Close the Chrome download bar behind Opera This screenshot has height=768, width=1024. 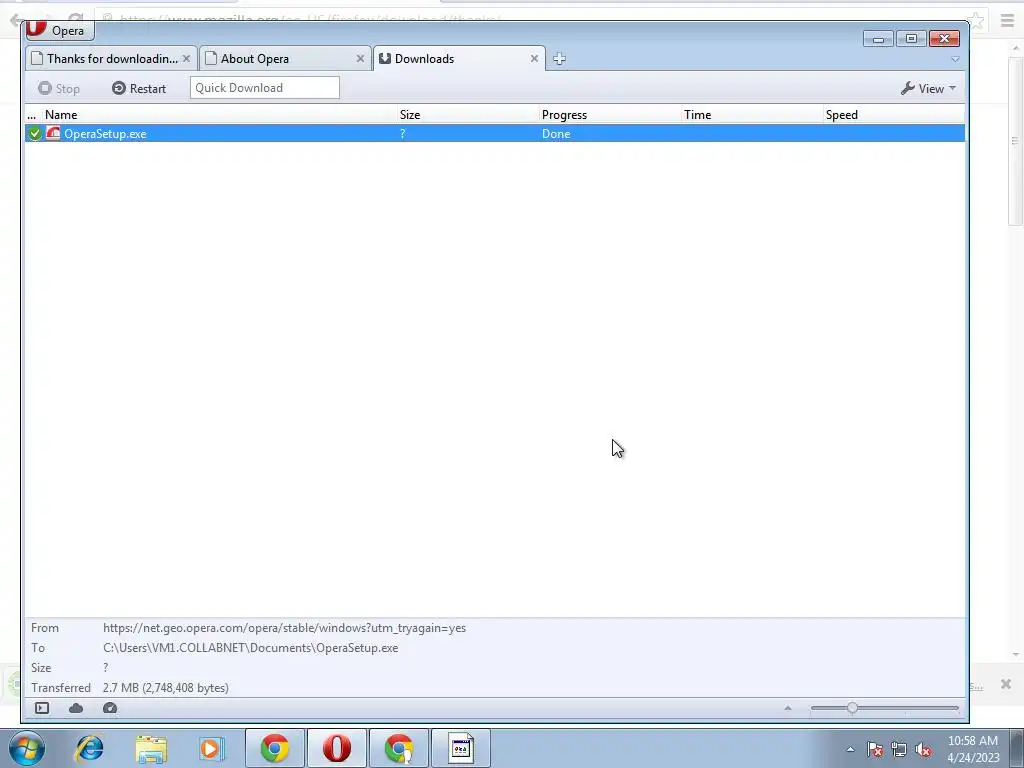(1006, 684)
